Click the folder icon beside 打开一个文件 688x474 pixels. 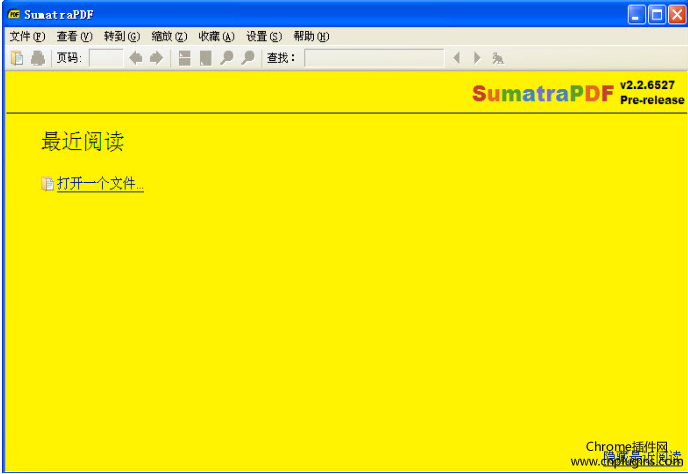[x=47, y=184]
